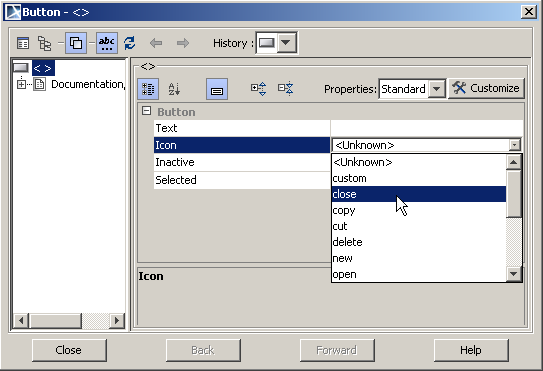Close the dialog with title bar X
This screenshot has height=371, width=543.
(x=529, y=11)
